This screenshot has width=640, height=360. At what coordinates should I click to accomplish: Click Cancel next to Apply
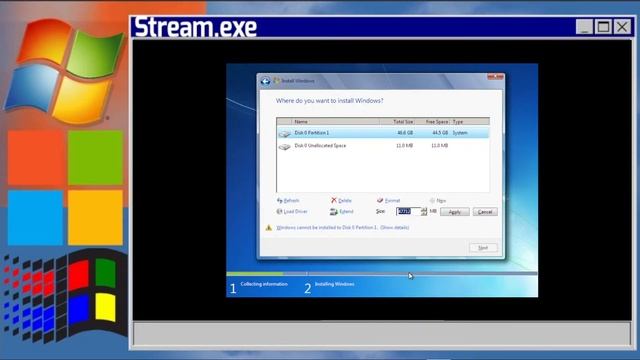[485, 212]
